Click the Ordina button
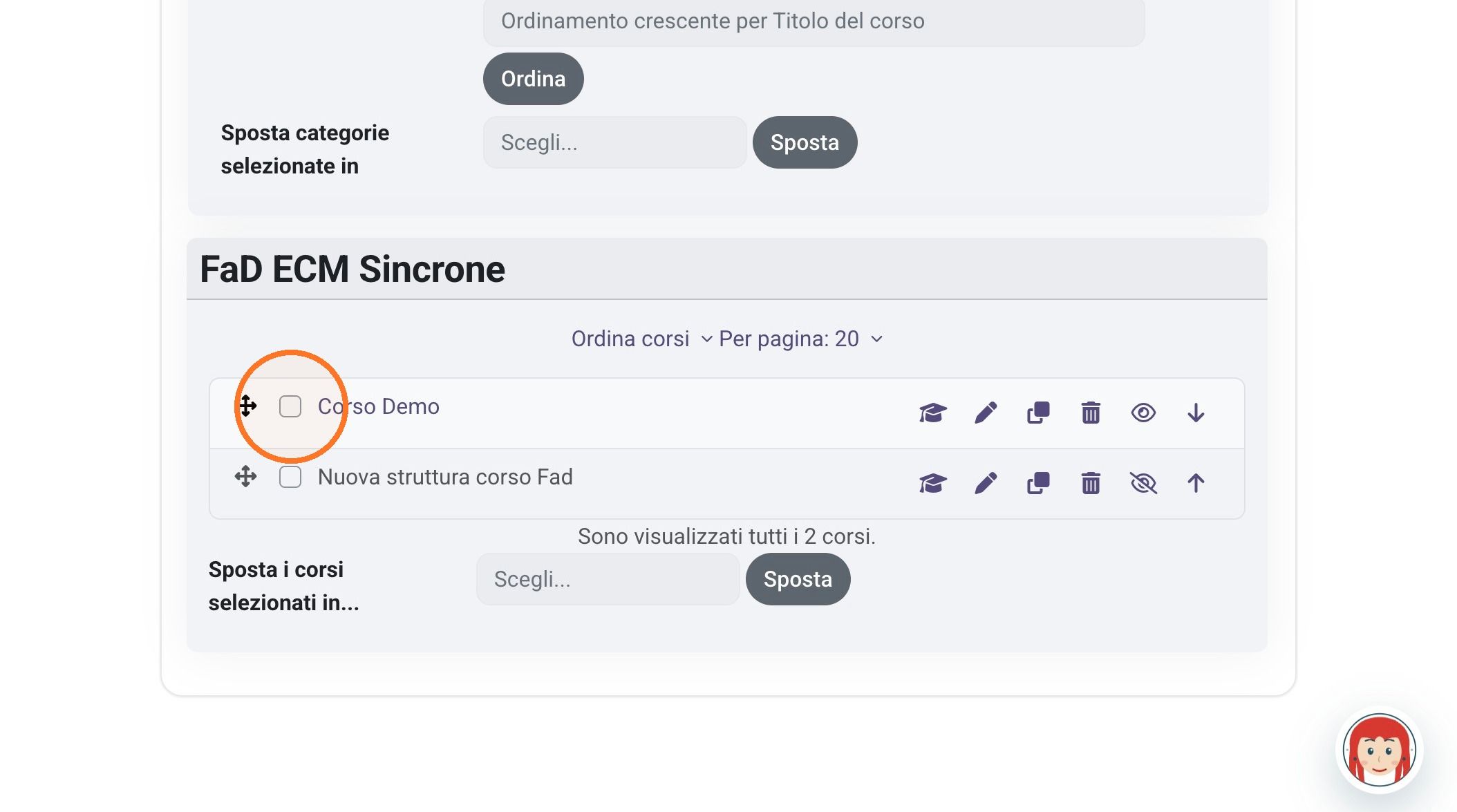1457x812 pixels. tap(533, 79)
